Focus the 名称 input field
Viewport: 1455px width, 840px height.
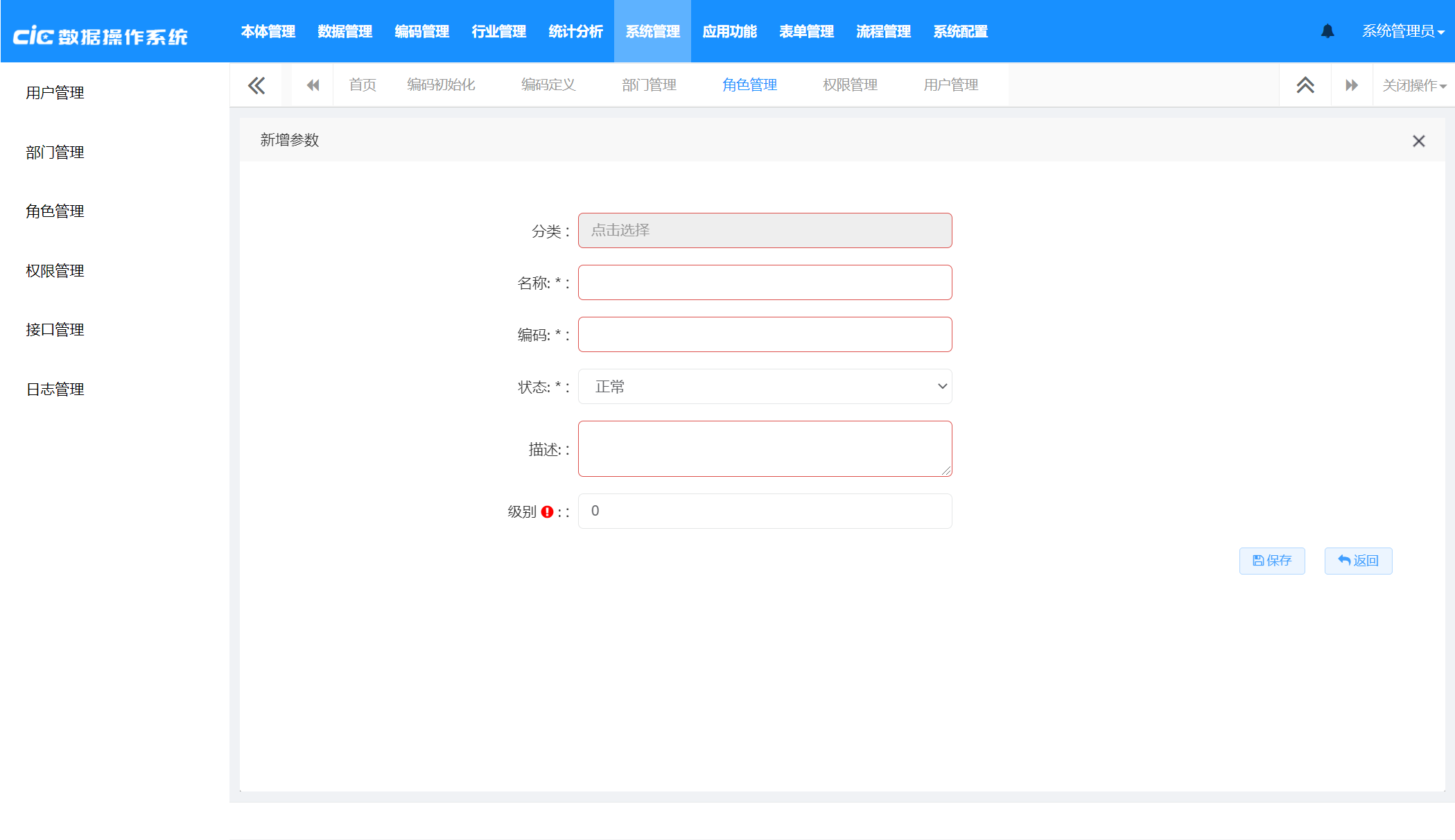pyautogui.click(x=765, y=283)
